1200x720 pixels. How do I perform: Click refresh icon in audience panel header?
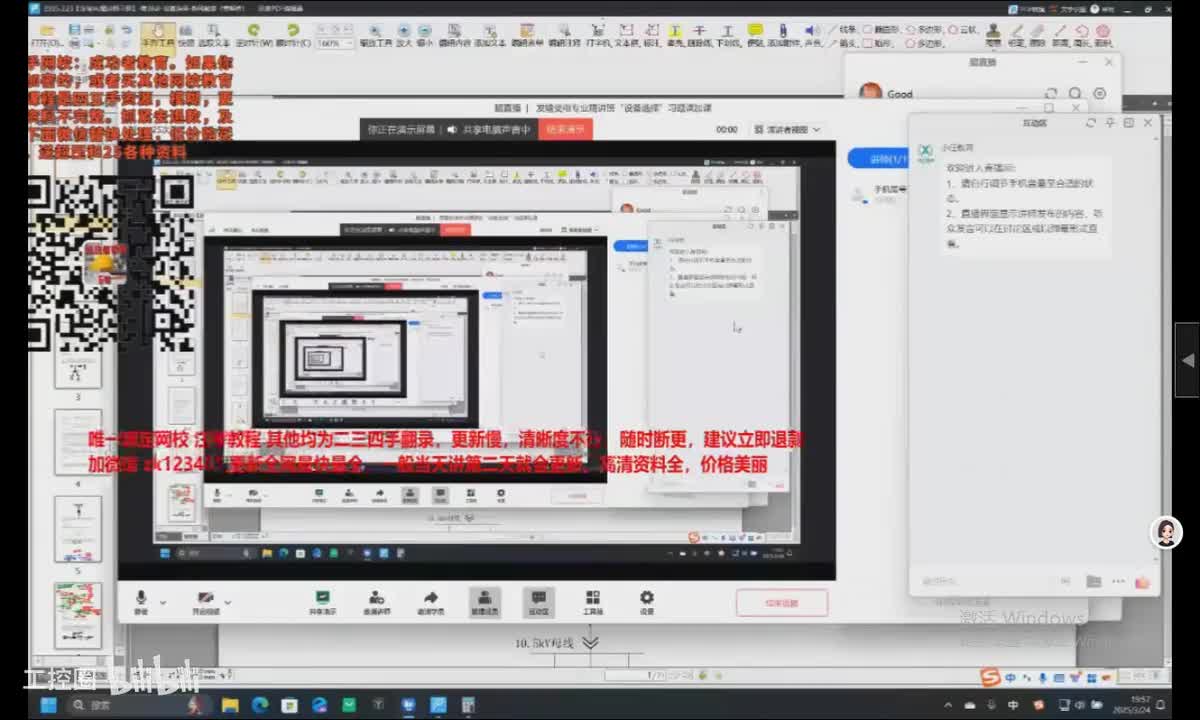tap(1051, 93)
